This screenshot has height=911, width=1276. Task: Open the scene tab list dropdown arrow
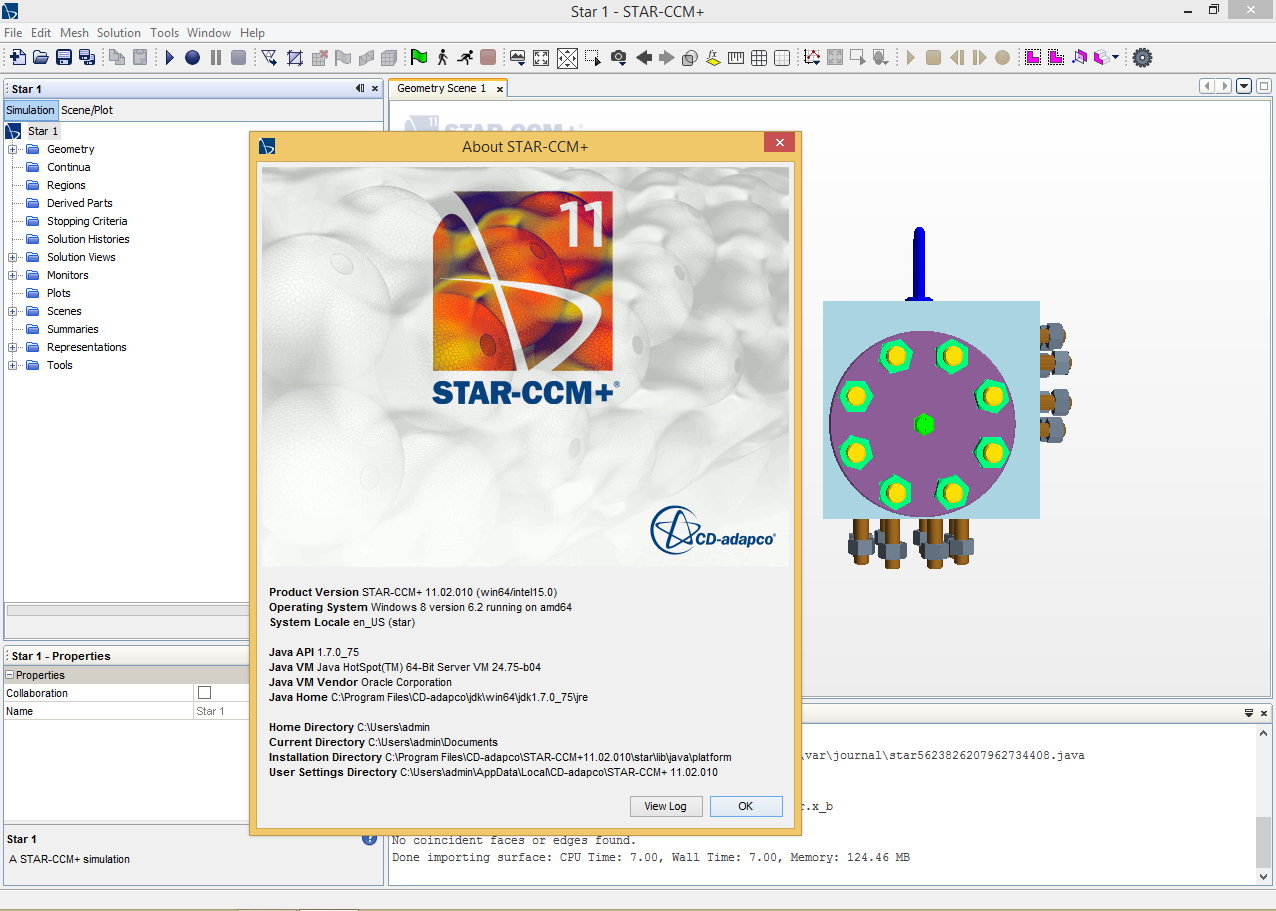tap(1244, 87)
